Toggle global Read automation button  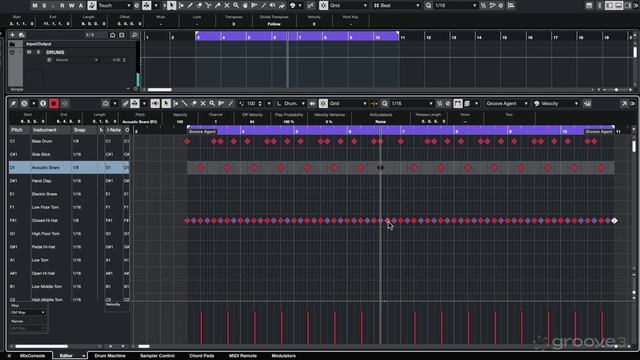62,6
